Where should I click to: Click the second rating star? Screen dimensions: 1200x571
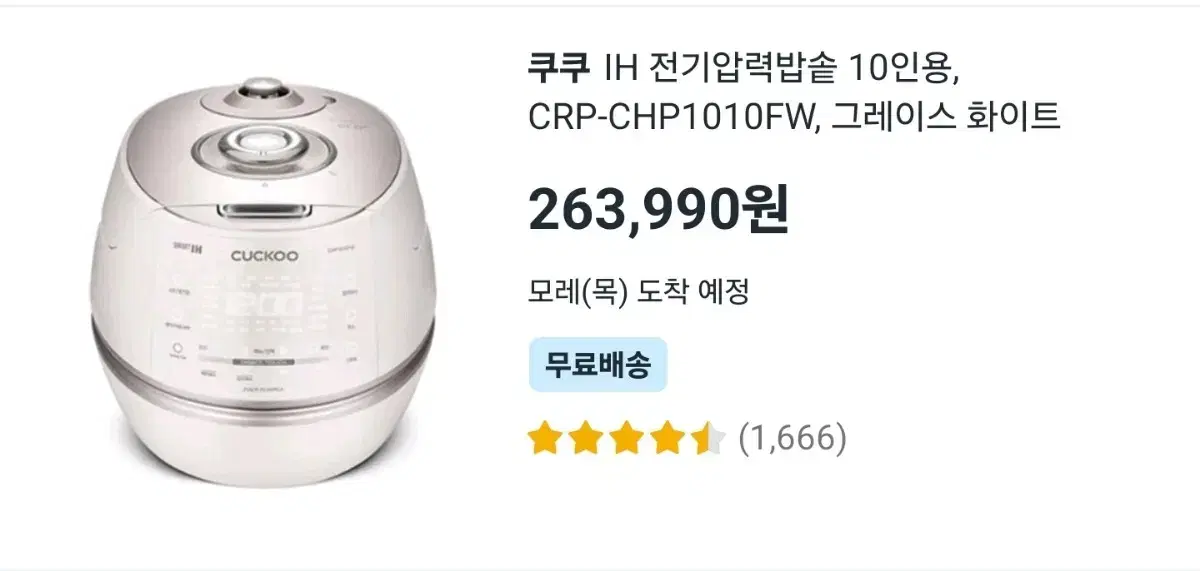pos(586,438)
